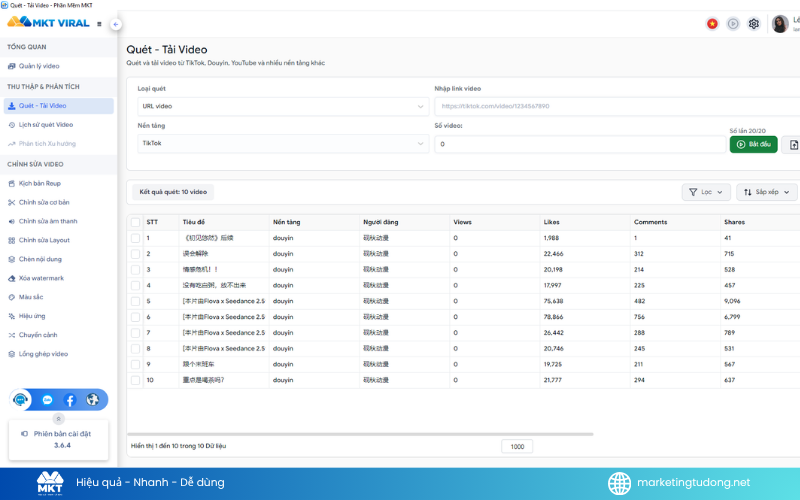Open the website globe icon

[92, 399]
